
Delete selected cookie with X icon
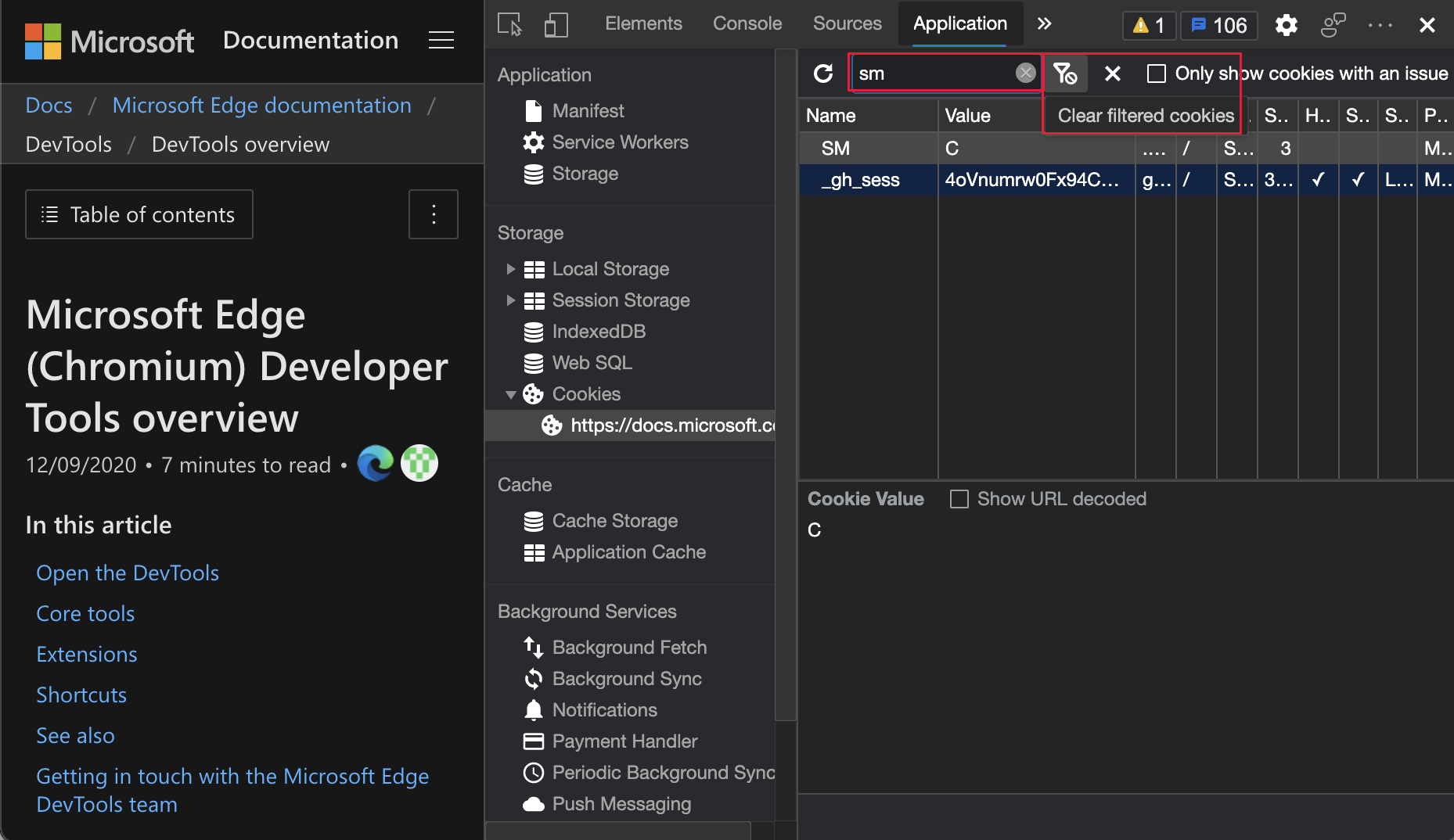(x=1112, y=74)
